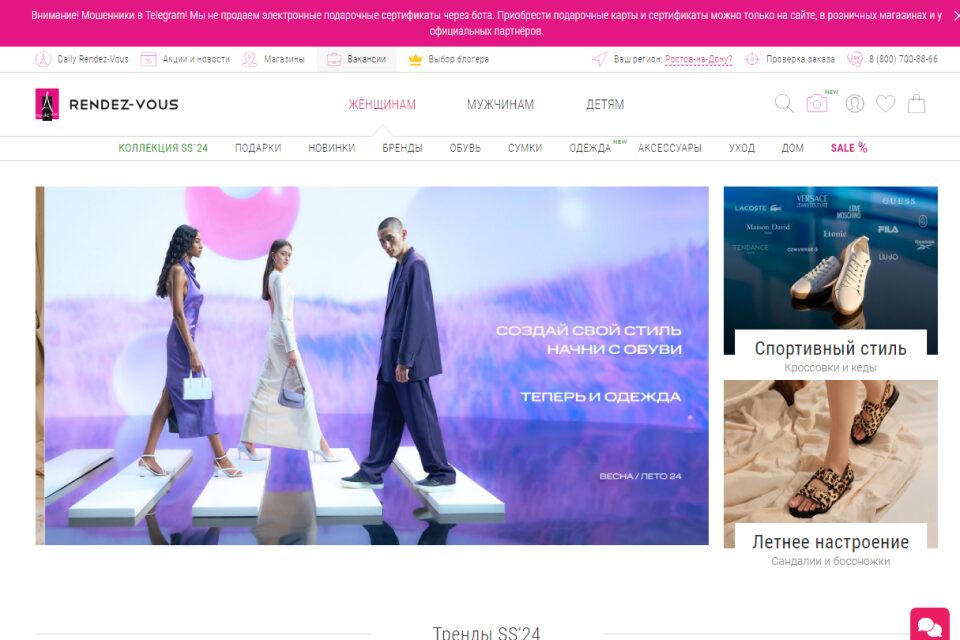
Task: Open the ОБУВЬ category menu
Action: pos(465,148)
